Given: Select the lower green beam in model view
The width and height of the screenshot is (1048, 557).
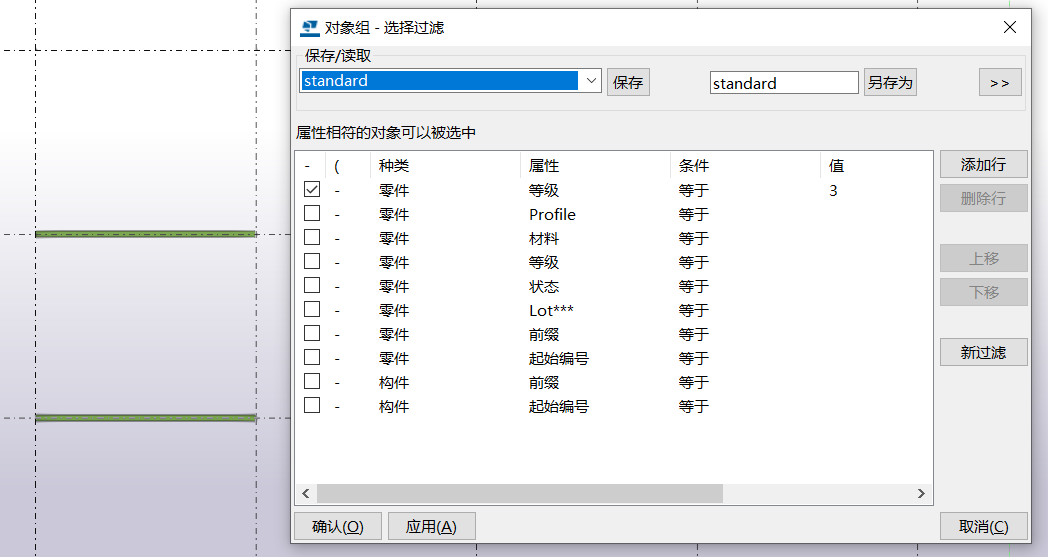Looking at the screenshot, I should (x=146, y=418).
